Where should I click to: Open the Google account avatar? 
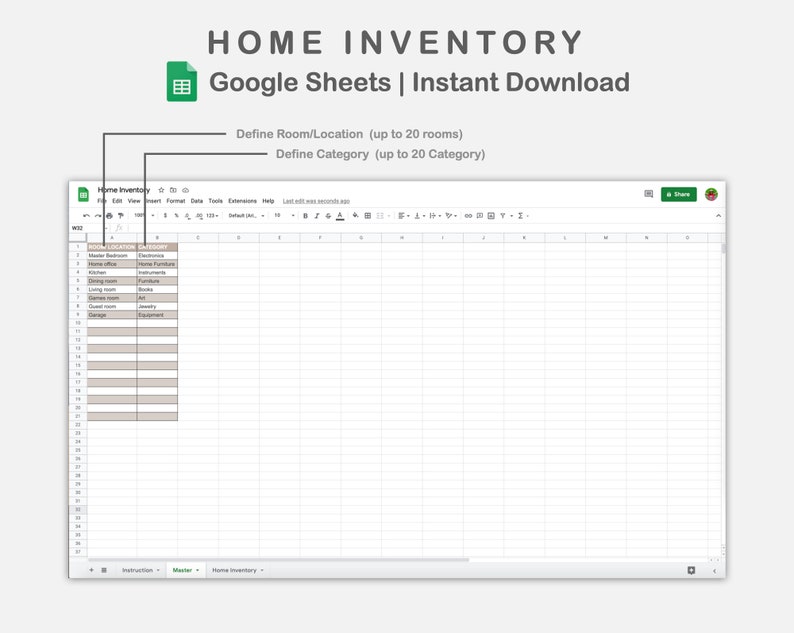[711, 194]
